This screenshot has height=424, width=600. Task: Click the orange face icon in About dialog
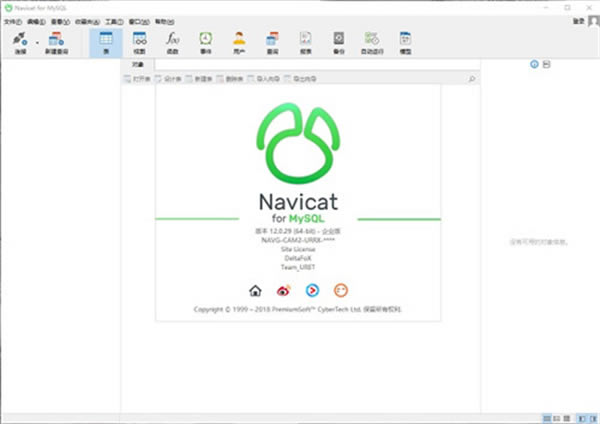point(341,291)
